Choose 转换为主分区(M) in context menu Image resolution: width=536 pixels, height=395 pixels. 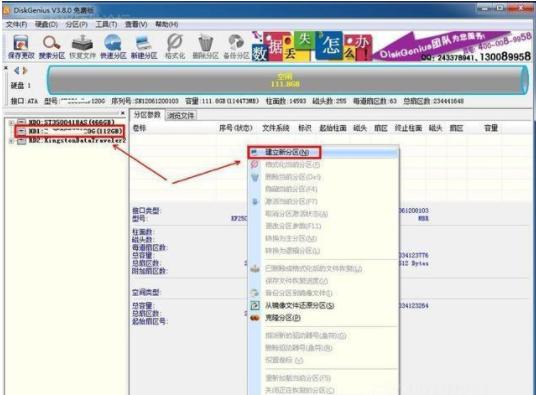click(323, 238)
